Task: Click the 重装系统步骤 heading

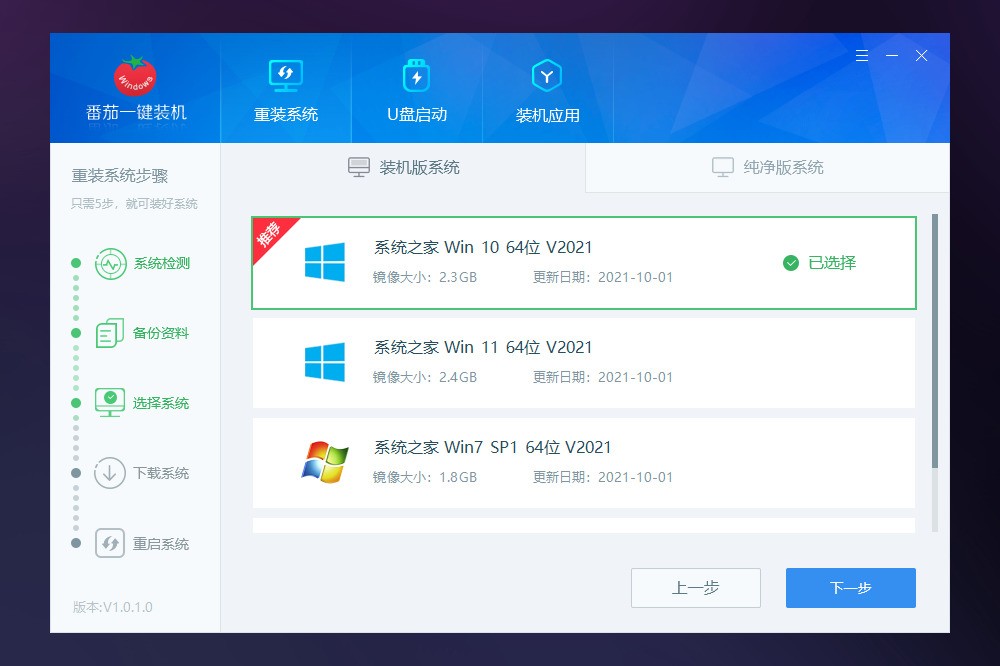Action: [119, 175]
